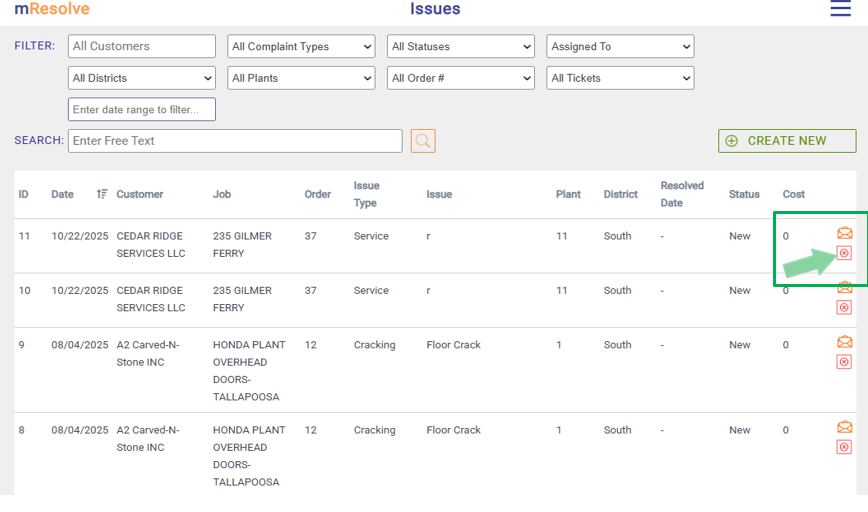Expand the All Plants dropdown

coord(301,78)
